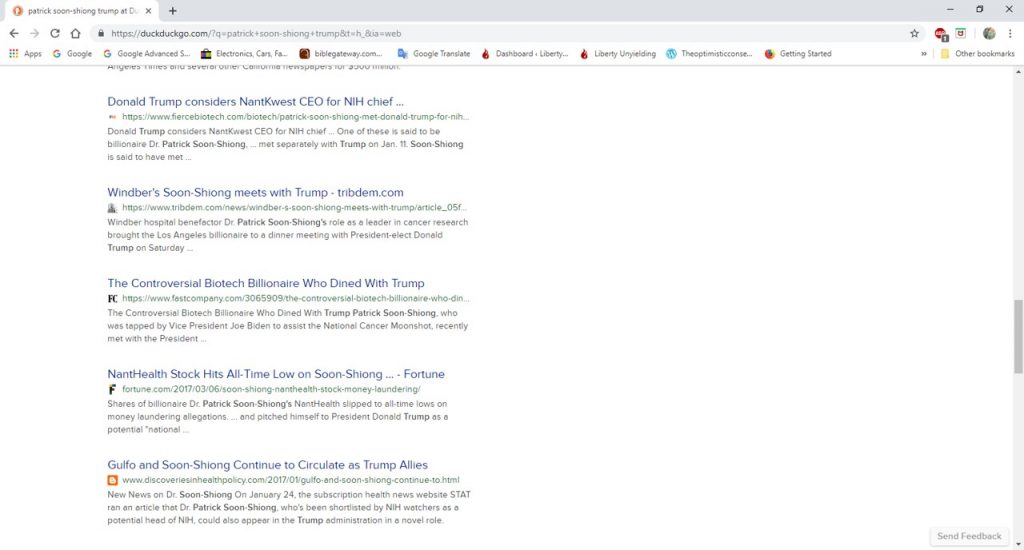Click the Send Feedback button
1024x550 pixels.
[968, 536]
